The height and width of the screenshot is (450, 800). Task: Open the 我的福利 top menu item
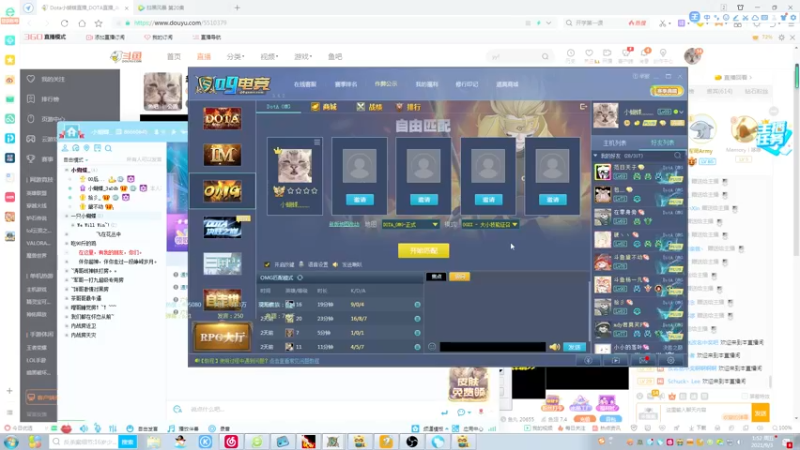coord(427,85)
